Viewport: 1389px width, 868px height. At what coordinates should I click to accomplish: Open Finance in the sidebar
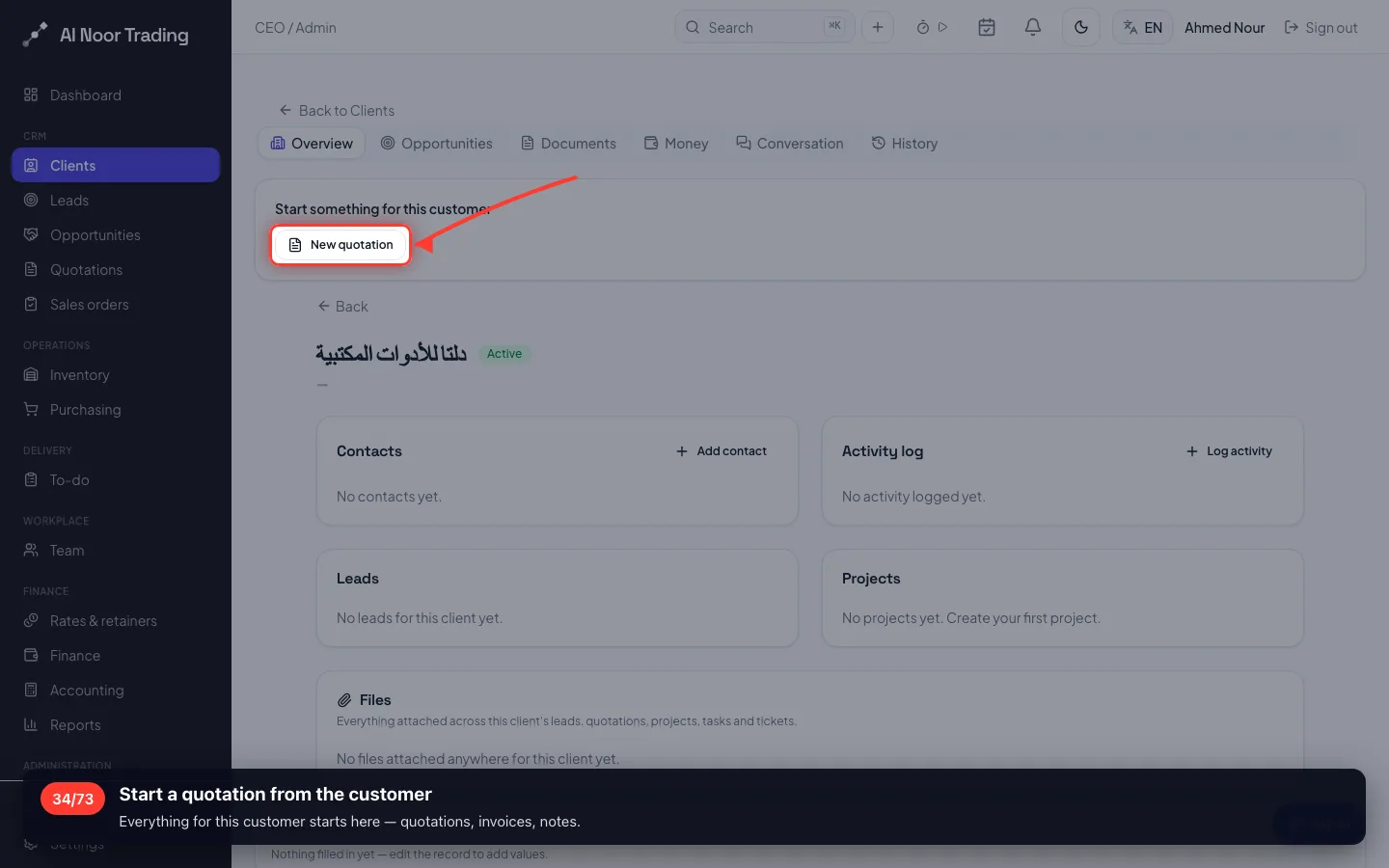coord(116,655)
